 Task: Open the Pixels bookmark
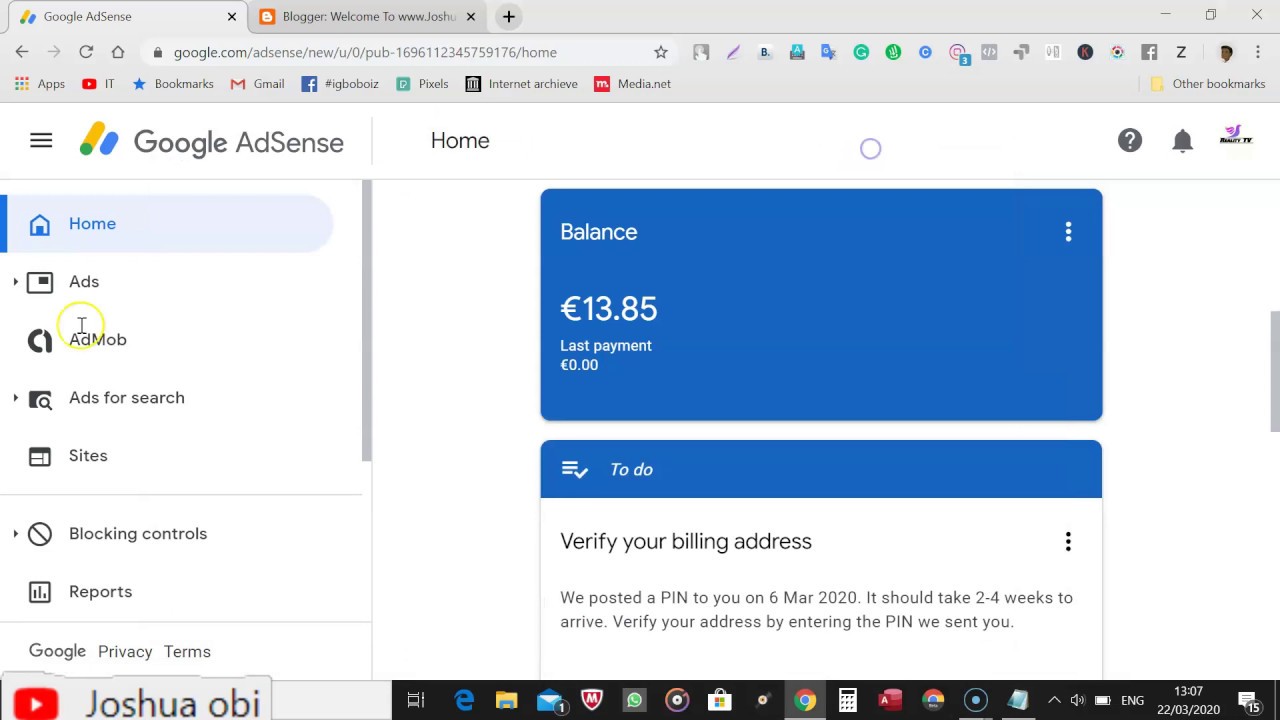coord(421,84)
